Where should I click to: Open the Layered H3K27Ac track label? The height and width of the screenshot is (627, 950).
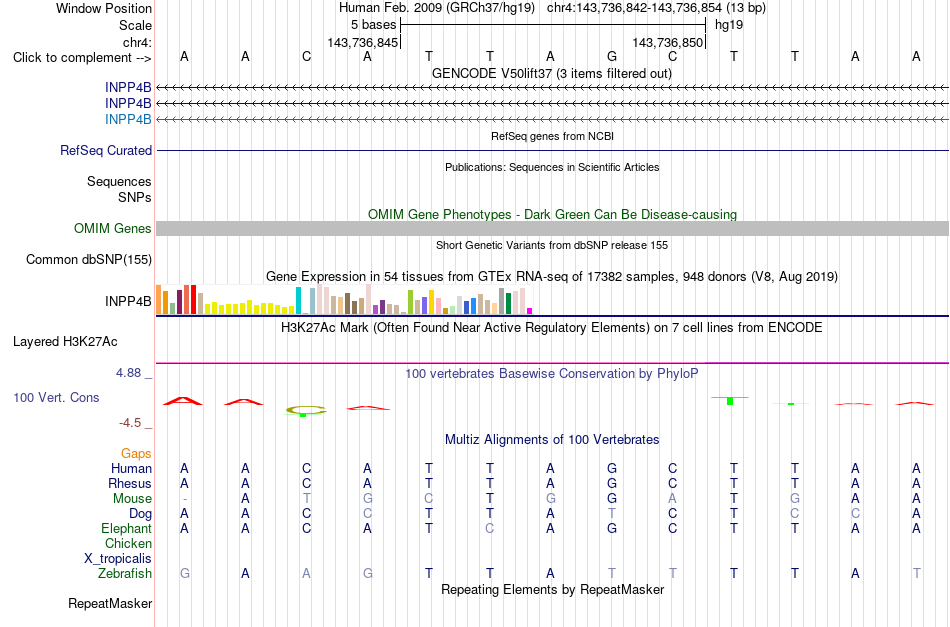click(x=65, y=342)
